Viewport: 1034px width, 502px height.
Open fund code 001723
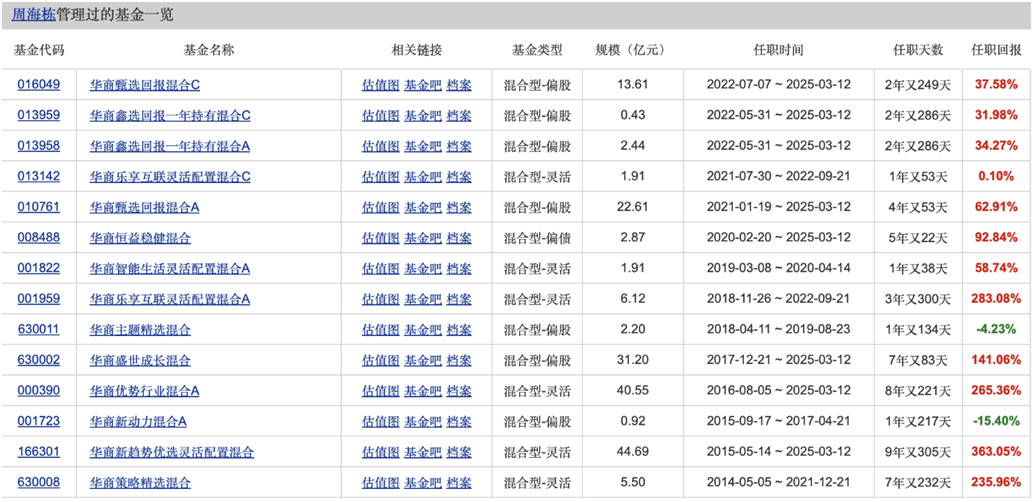point(39,422)
